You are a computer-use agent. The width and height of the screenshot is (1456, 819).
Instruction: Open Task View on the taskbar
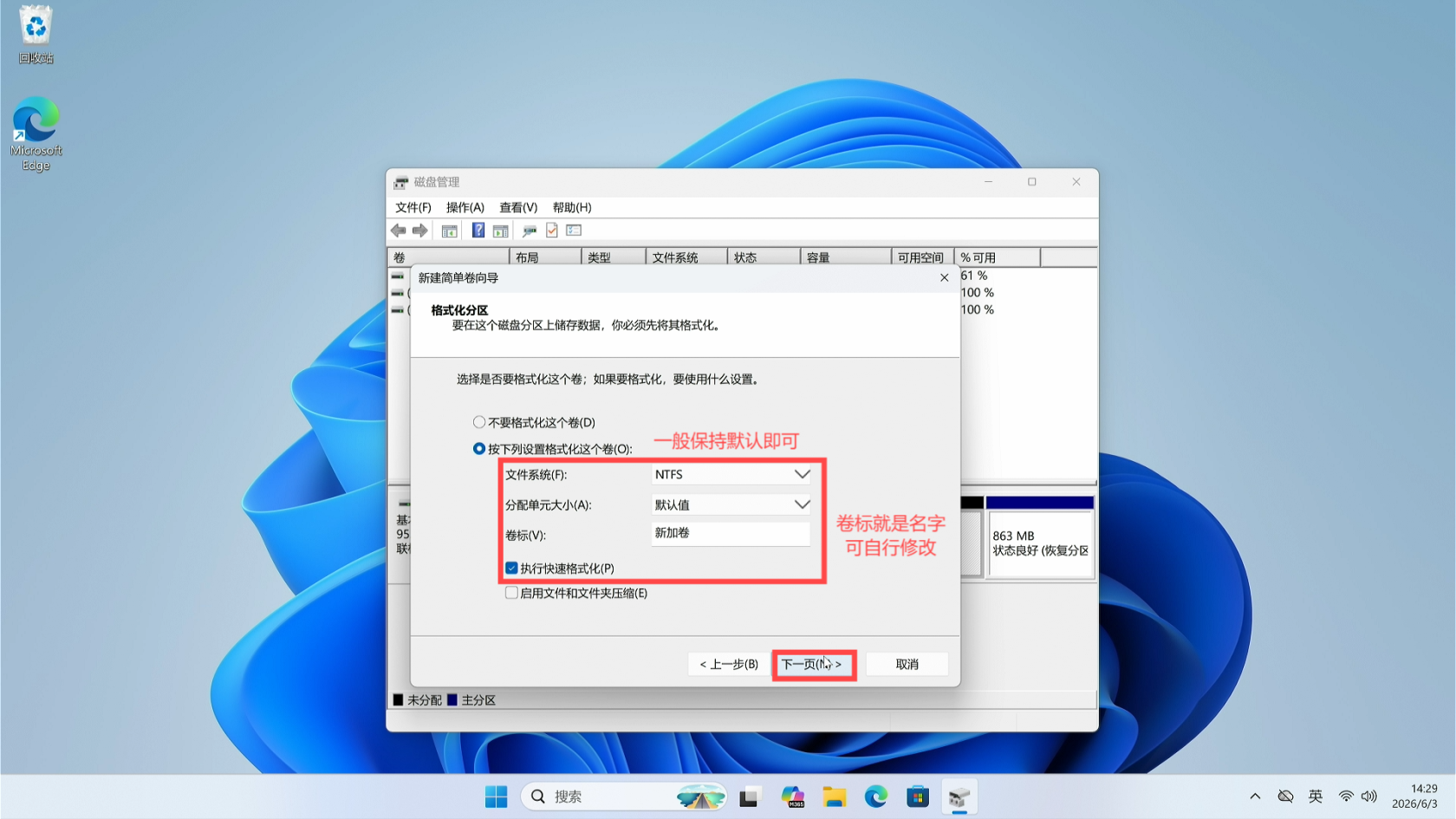pyautogui.click(x=750, y=796)
